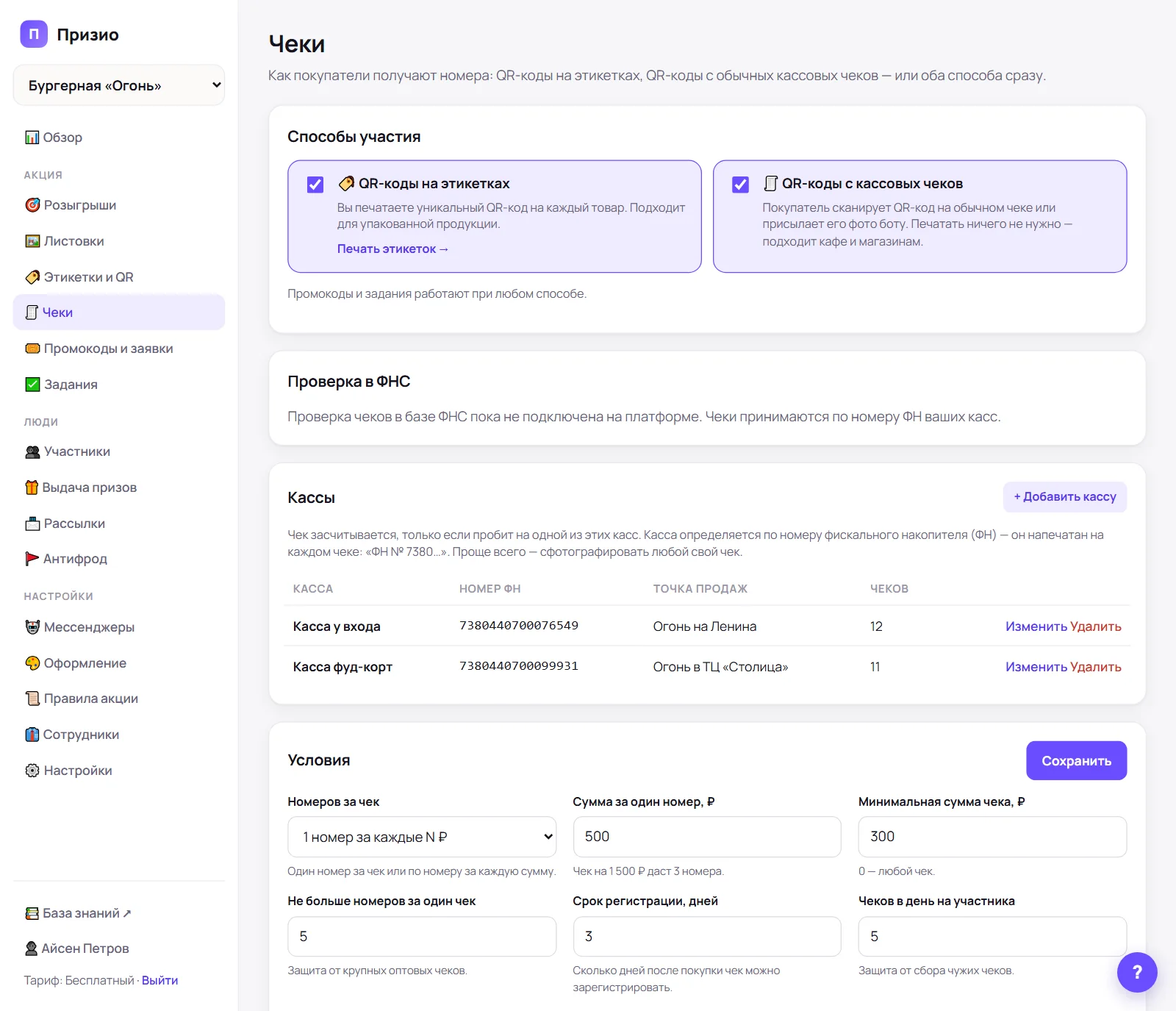Focus the Минимальная сумма чека field
Image resolution: width=1176 pixels, height=1011 pixels.
[992, 837]
